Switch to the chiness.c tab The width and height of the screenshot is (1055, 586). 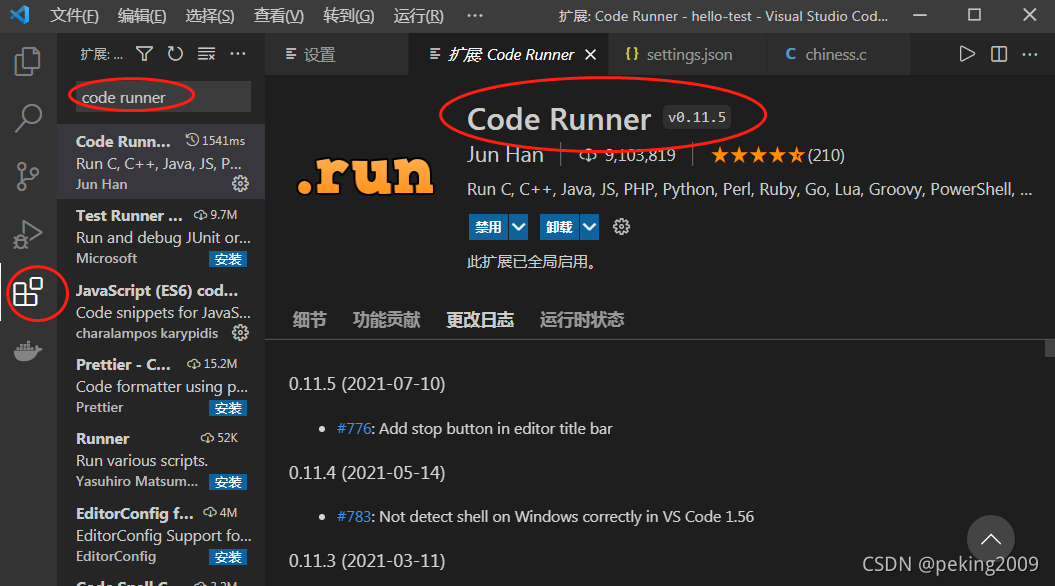838,54
